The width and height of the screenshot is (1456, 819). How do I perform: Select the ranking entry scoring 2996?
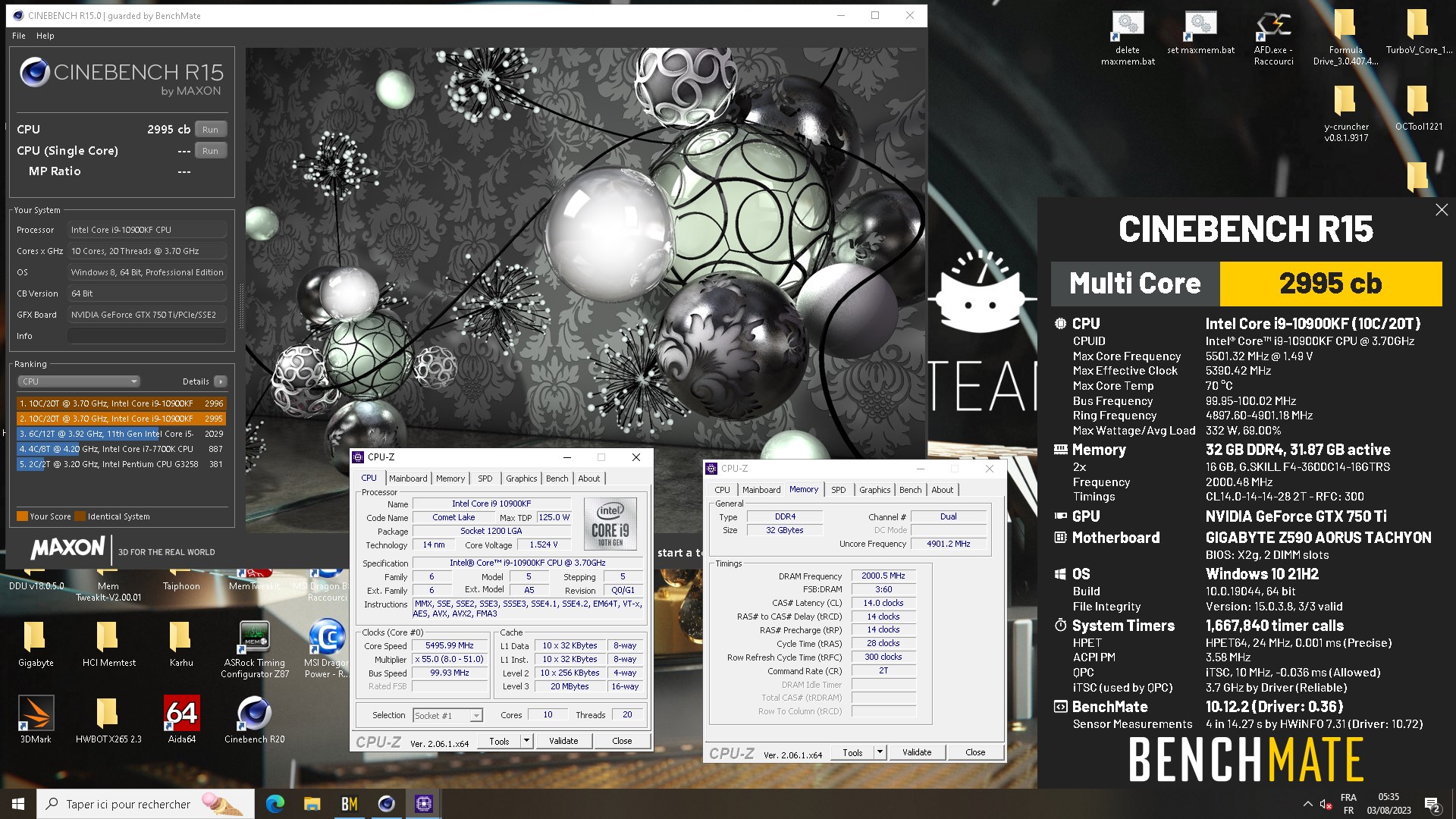tap(121, 403)
